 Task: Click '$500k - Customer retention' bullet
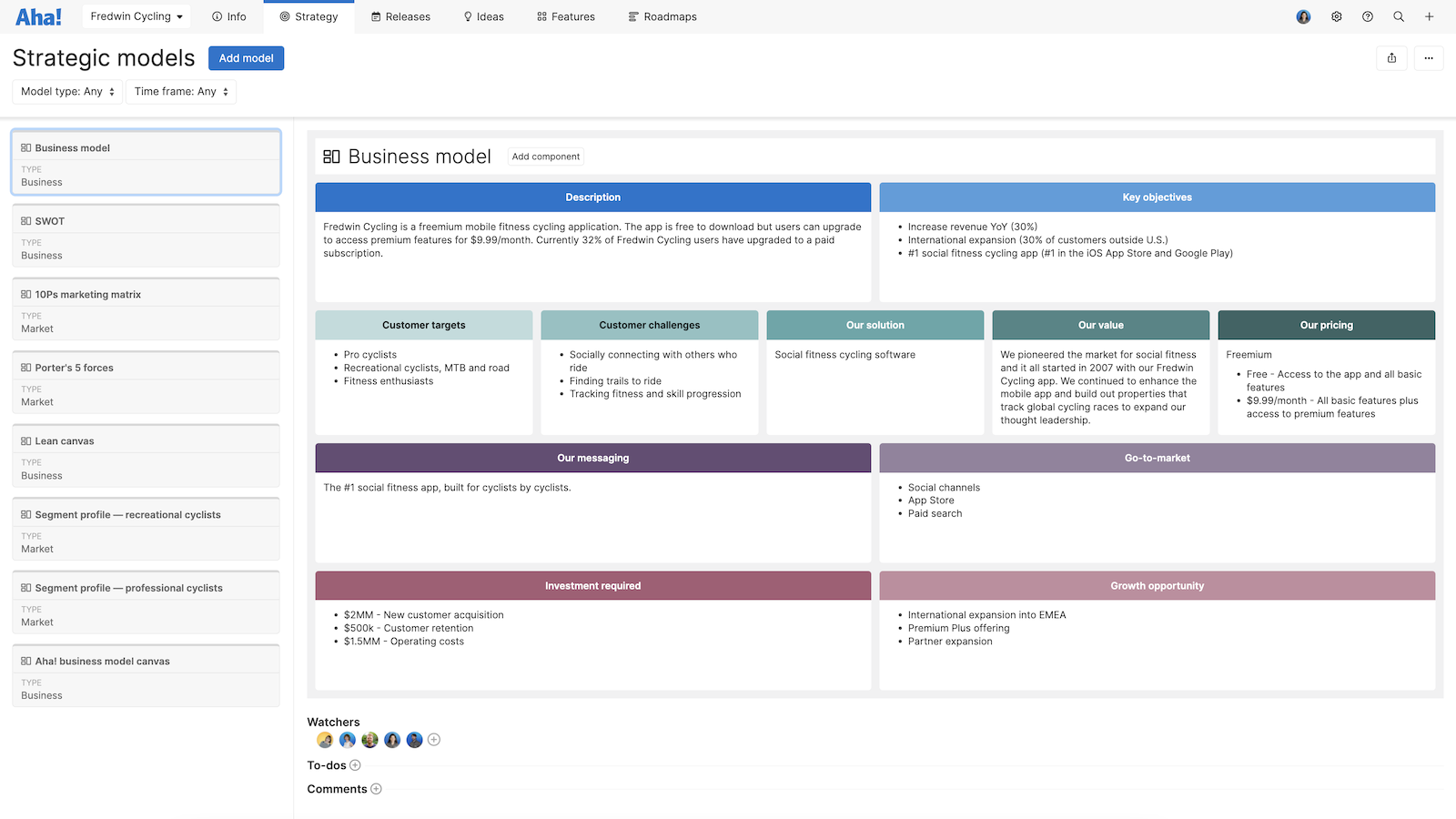click(x=409, y=628)
